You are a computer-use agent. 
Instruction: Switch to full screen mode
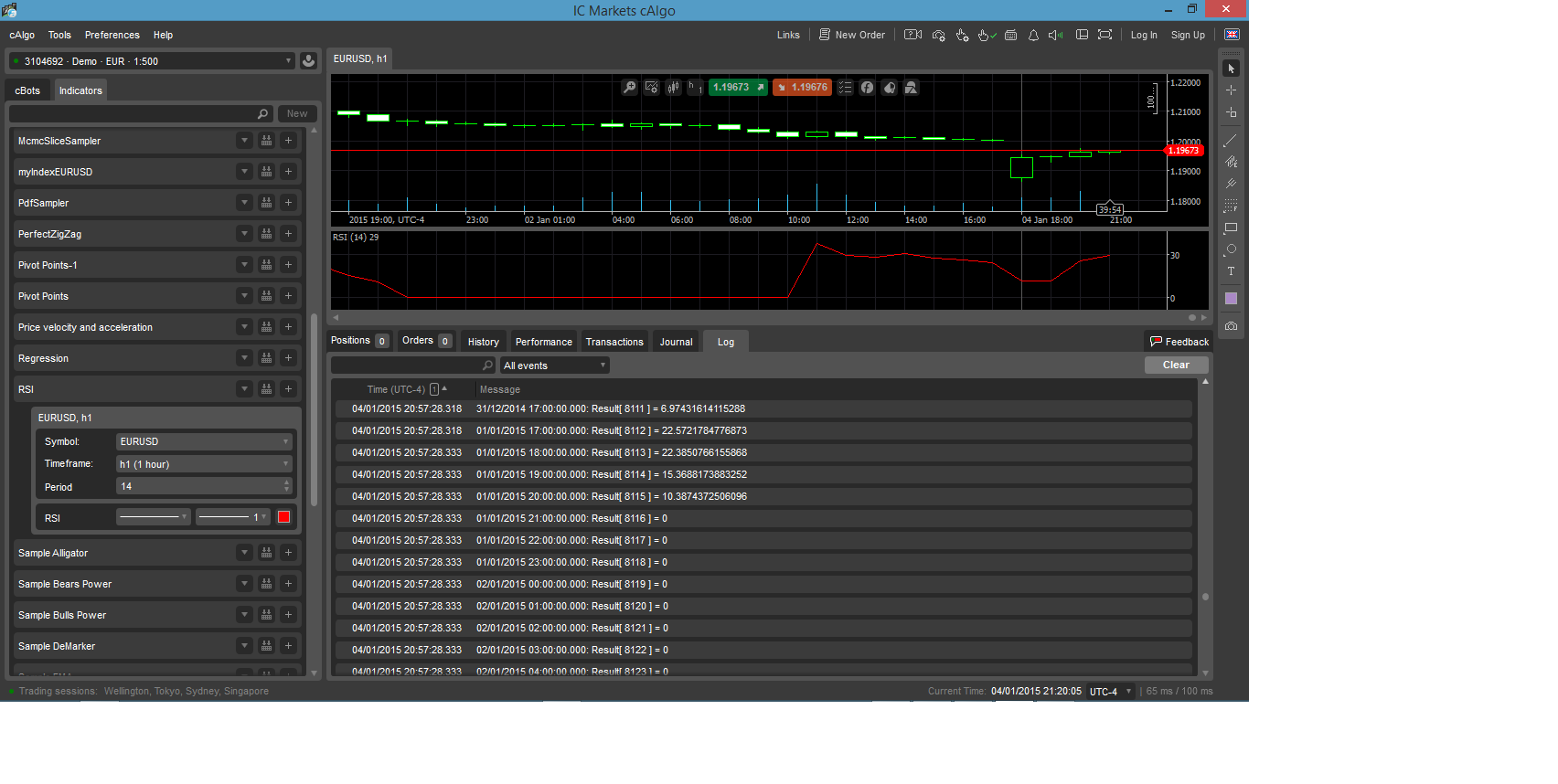tap(1105, 35)
